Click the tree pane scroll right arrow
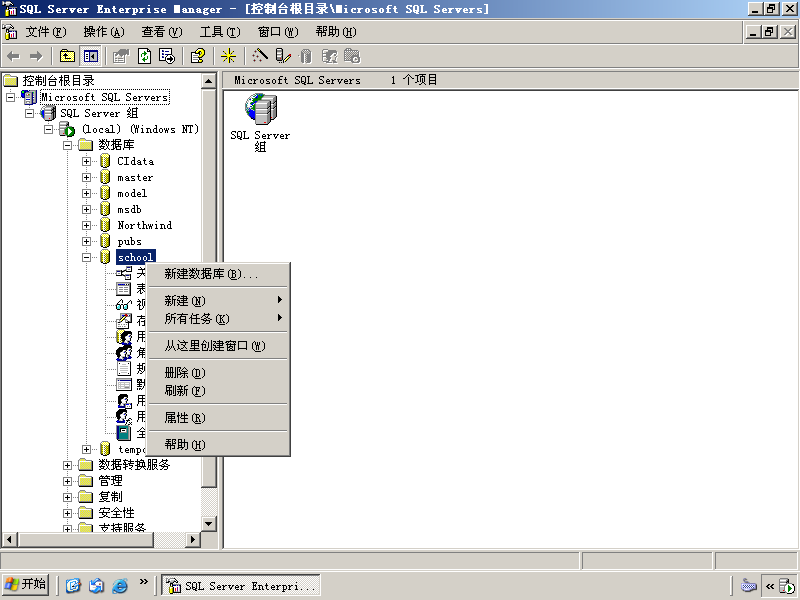The height and width of the screenshot is (600, 800). pos(192,539)
